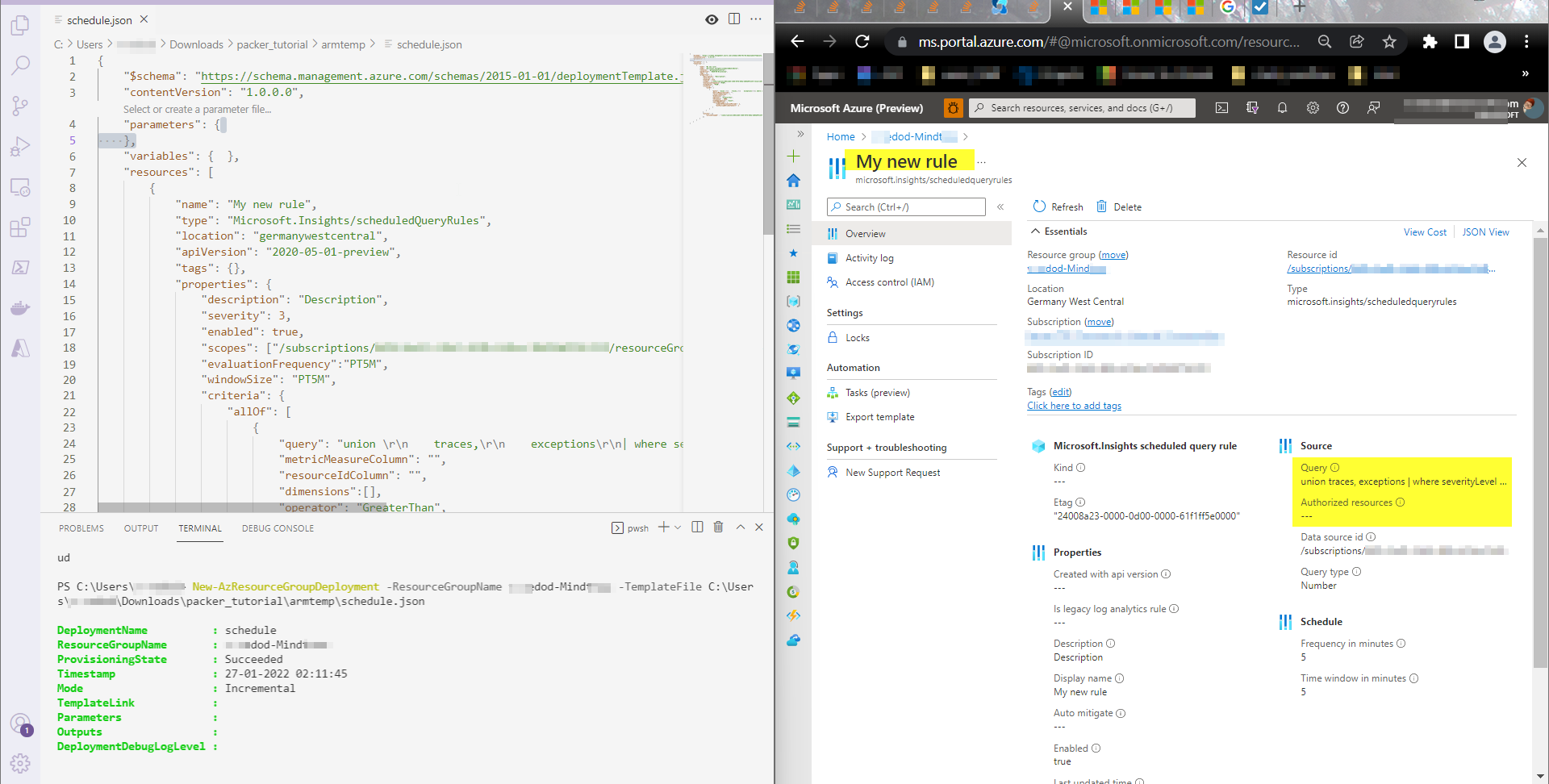Open VS Code Accounts menu
Image resolution: width=1549 pixels, height=784 pixels.
20,724
